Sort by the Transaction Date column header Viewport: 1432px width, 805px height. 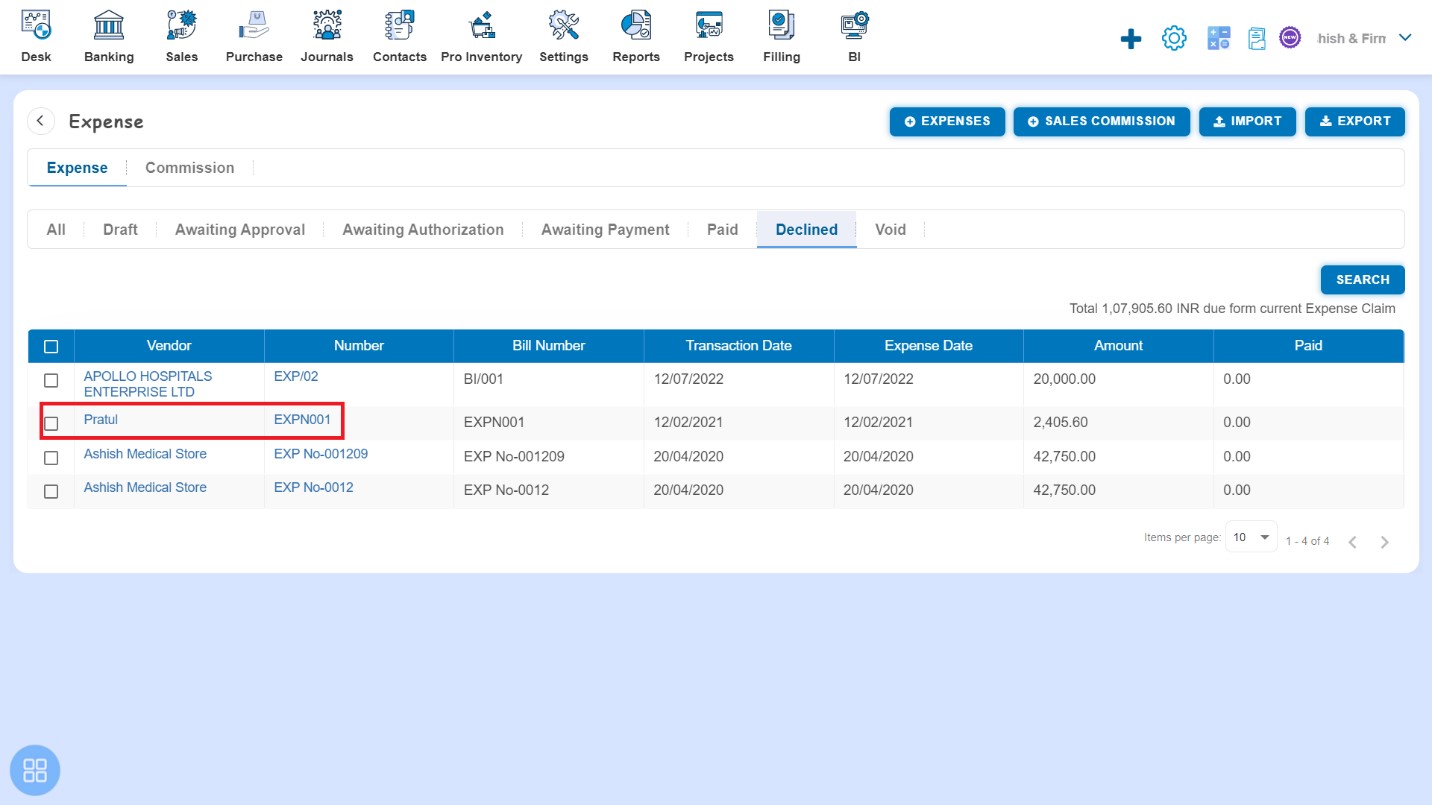pyautogui.click(x=739, y=346)
